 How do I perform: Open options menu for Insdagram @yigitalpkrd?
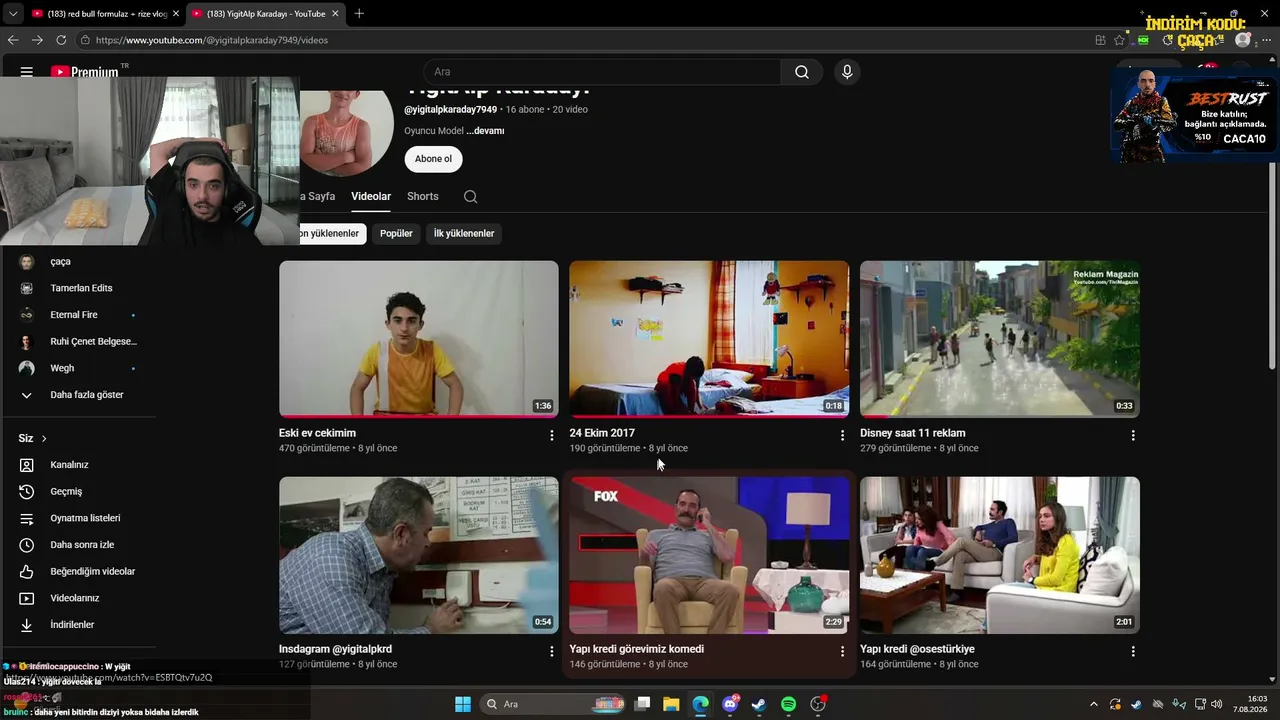551,652
